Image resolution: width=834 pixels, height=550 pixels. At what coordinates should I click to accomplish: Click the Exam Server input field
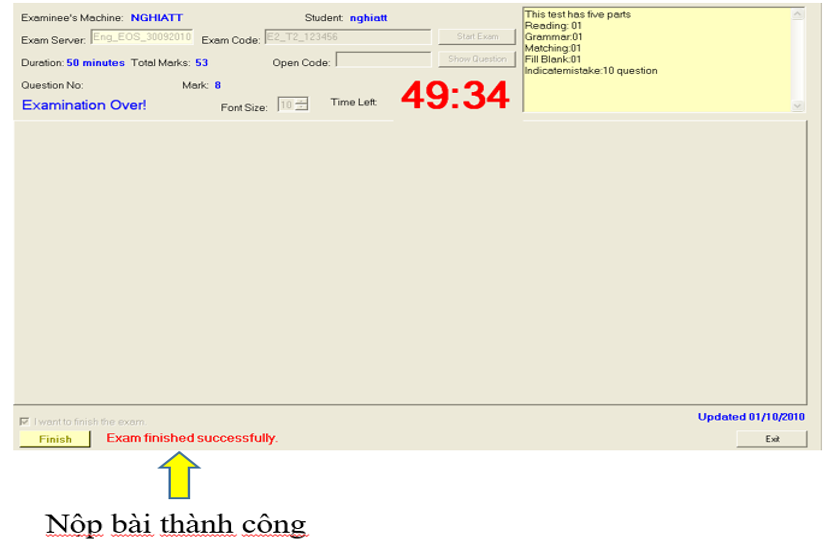[x=141, y=38]
